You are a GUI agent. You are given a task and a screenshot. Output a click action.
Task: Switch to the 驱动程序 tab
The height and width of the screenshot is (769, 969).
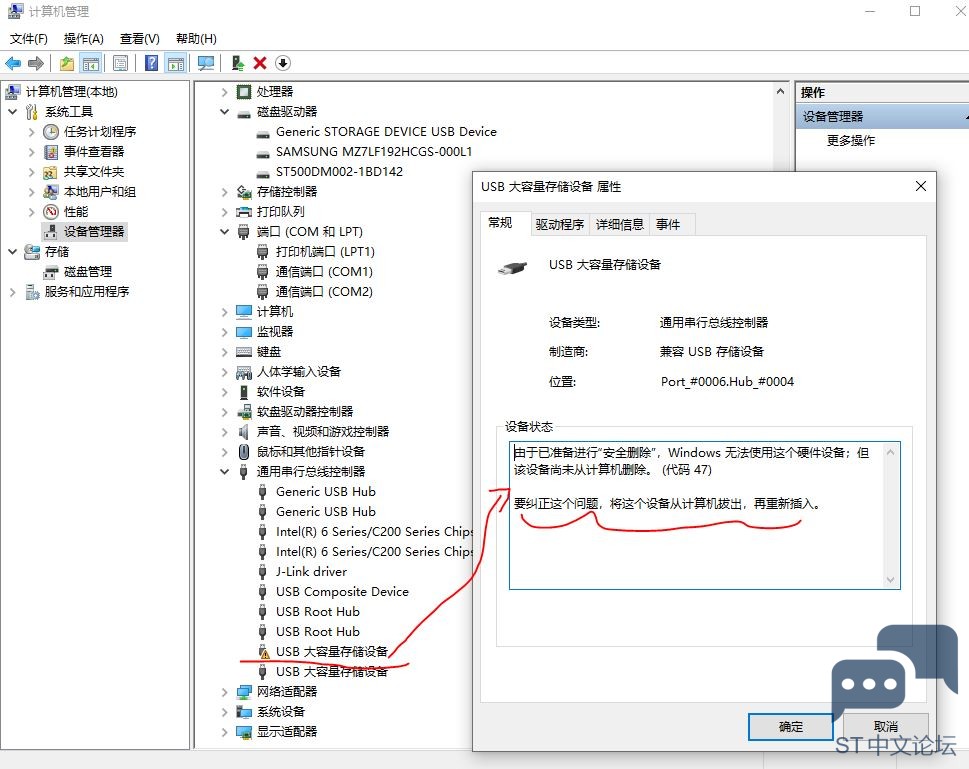click(560, 224)
